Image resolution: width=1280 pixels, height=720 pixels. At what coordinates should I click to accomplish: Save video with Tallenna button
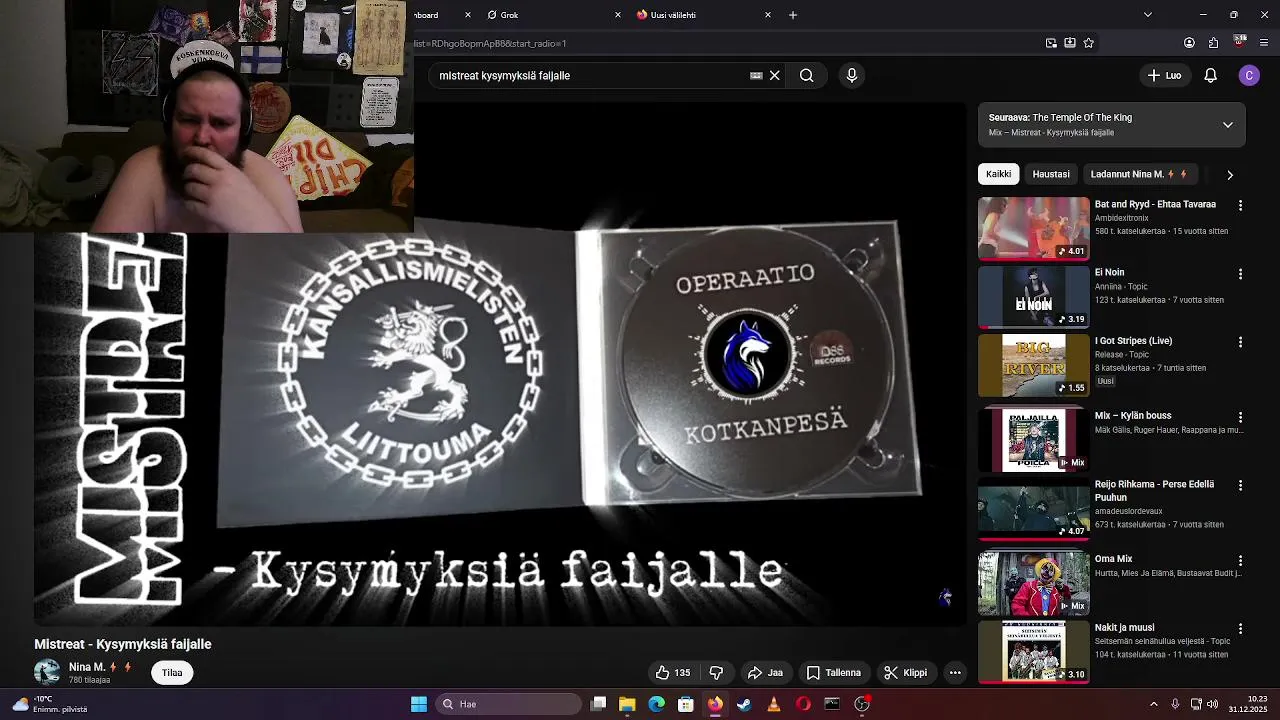[x=834, y=673]
